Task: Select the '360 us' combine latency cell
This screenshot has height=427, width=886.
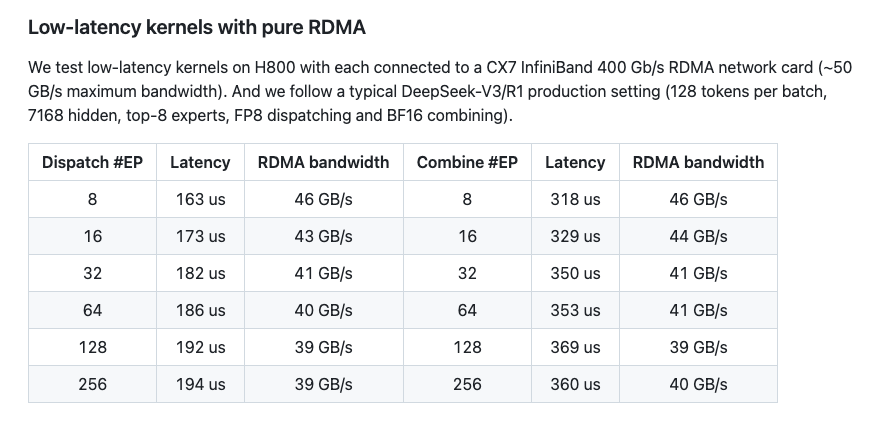Action: [x=575, y=384]
